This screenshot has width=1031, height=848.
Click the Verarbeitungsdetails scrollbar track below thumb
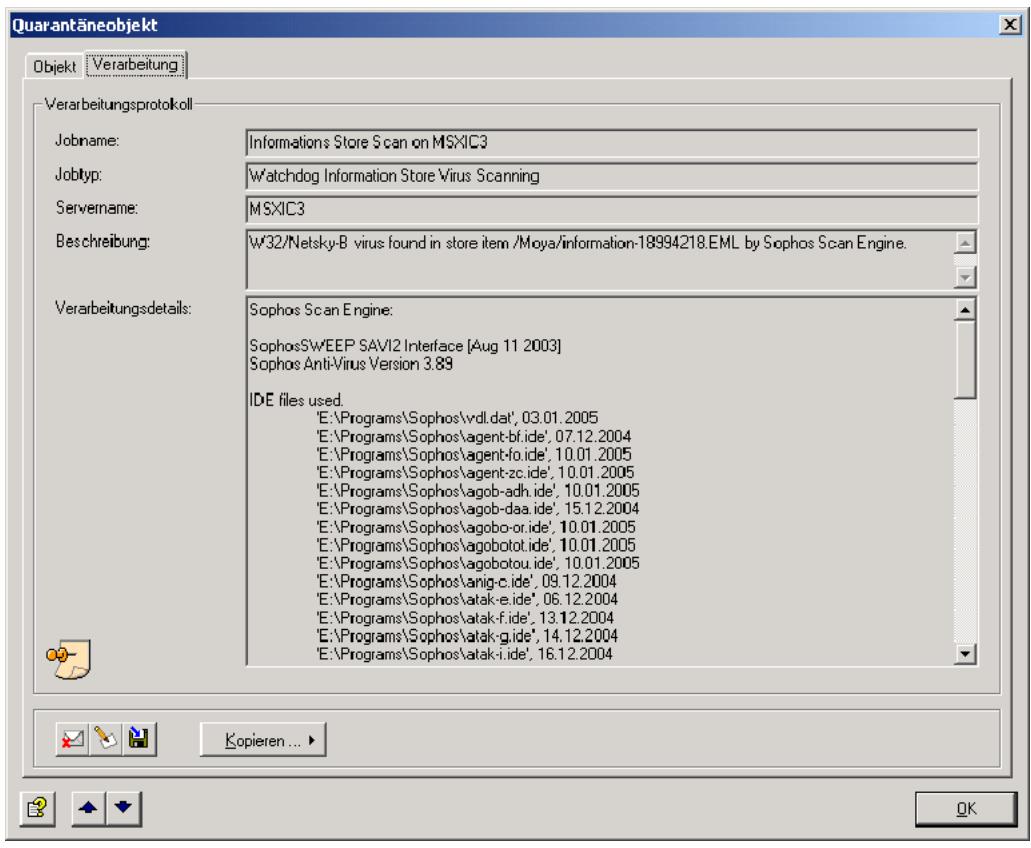[965, 519]
